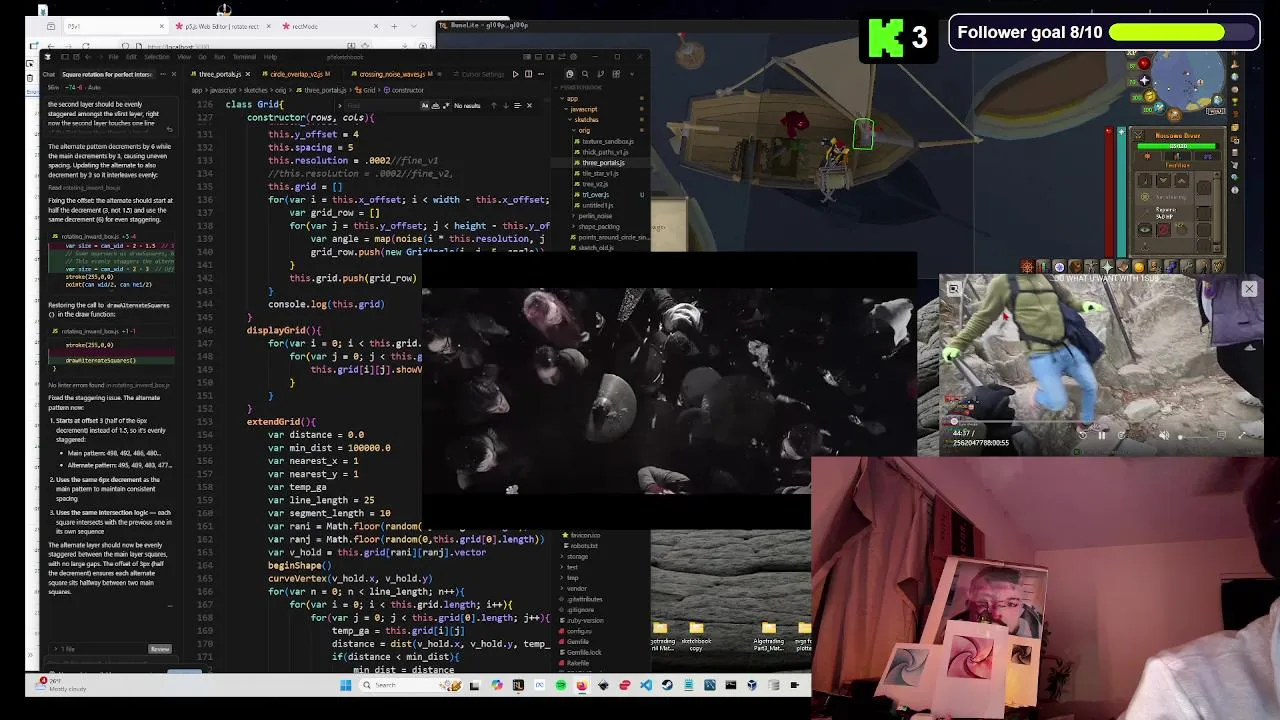Open the File menu in the editor

[113, 57]
